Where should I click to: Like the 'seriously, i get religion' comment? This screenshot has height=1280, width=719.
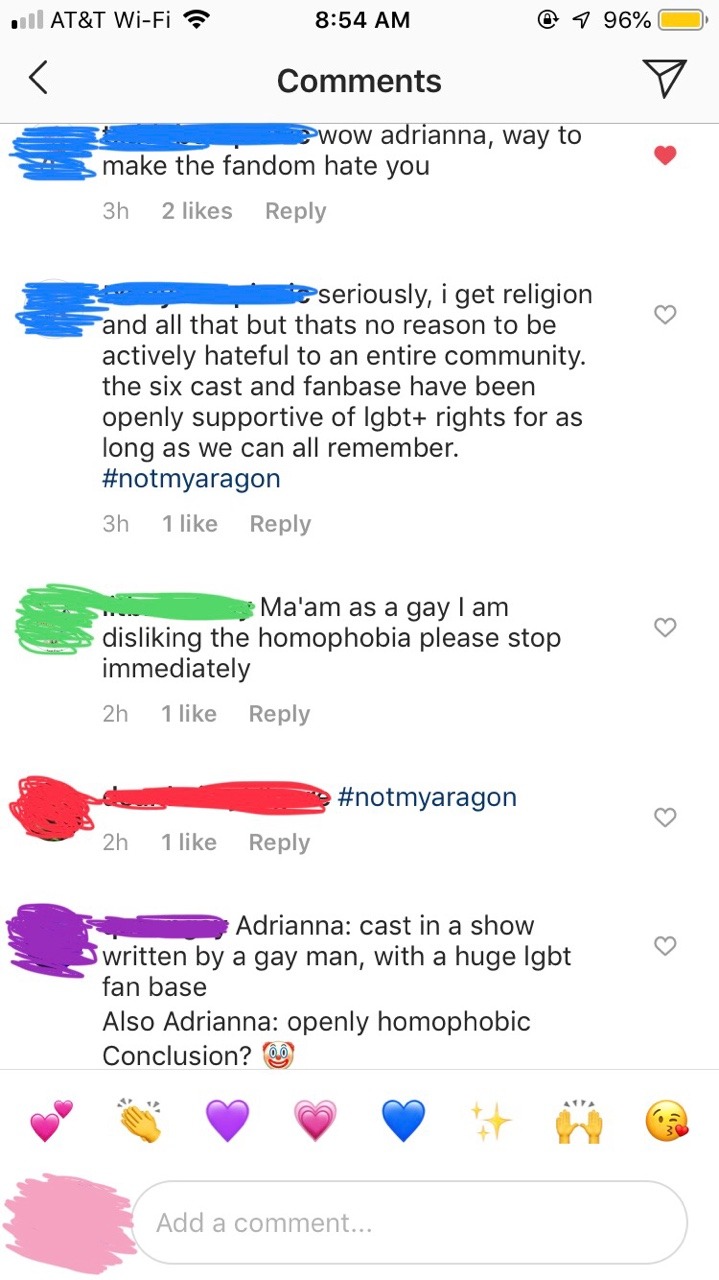coord(665,315)
